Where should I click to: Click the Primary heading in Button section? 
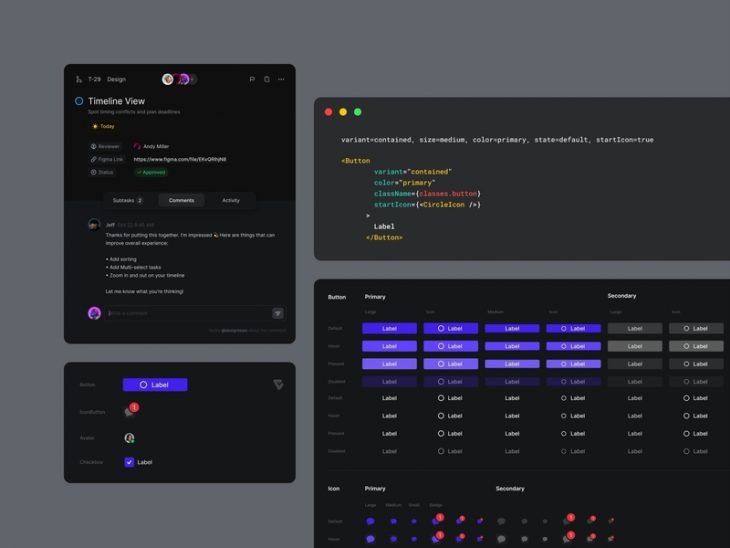375,297
